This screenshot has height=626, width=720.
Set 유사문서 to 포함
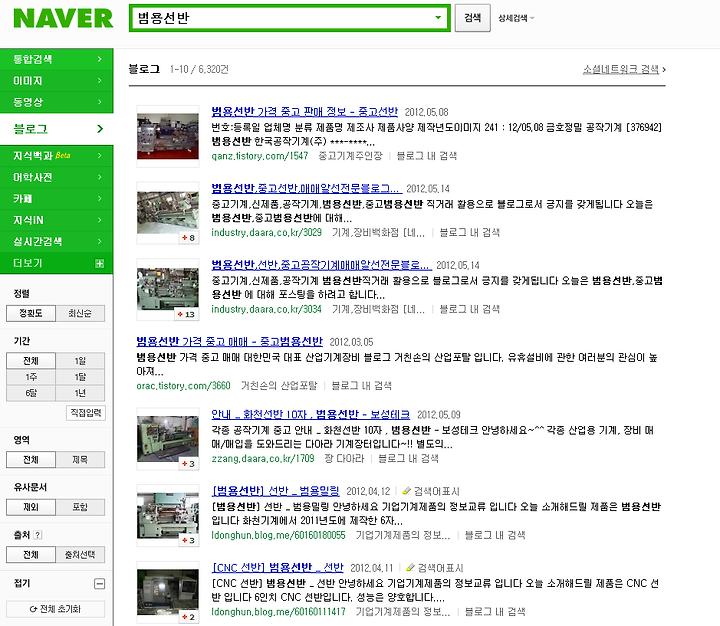pyautogui.click(x=80, y=507)
